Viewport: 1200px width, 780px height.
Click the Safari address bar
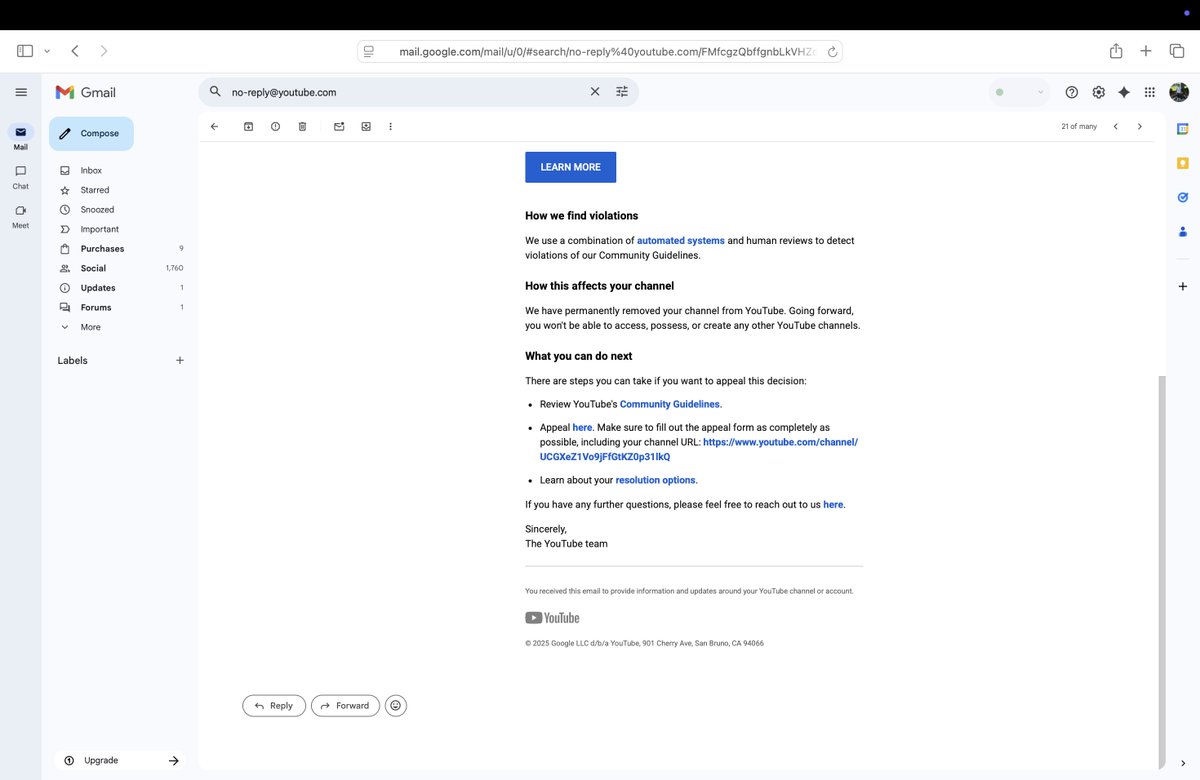click(600, 51)
